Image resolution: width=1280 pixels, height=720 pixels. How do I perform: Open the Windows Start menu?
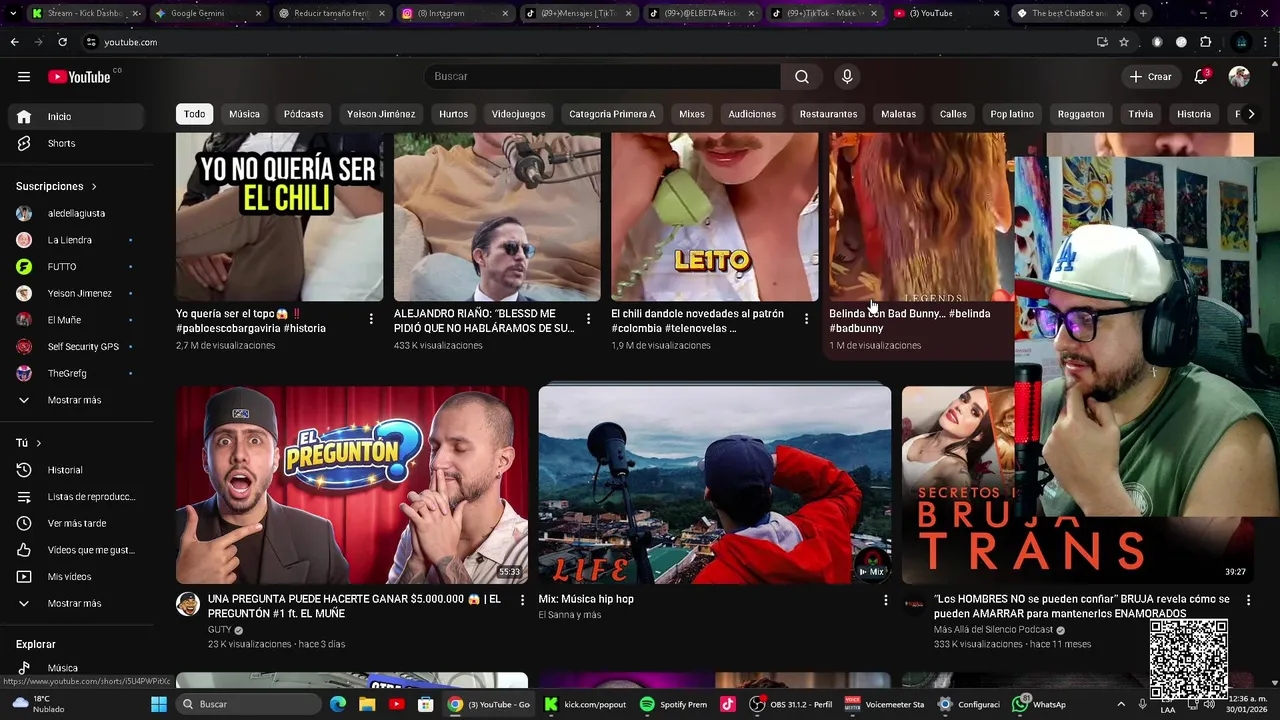pos(159,704)
